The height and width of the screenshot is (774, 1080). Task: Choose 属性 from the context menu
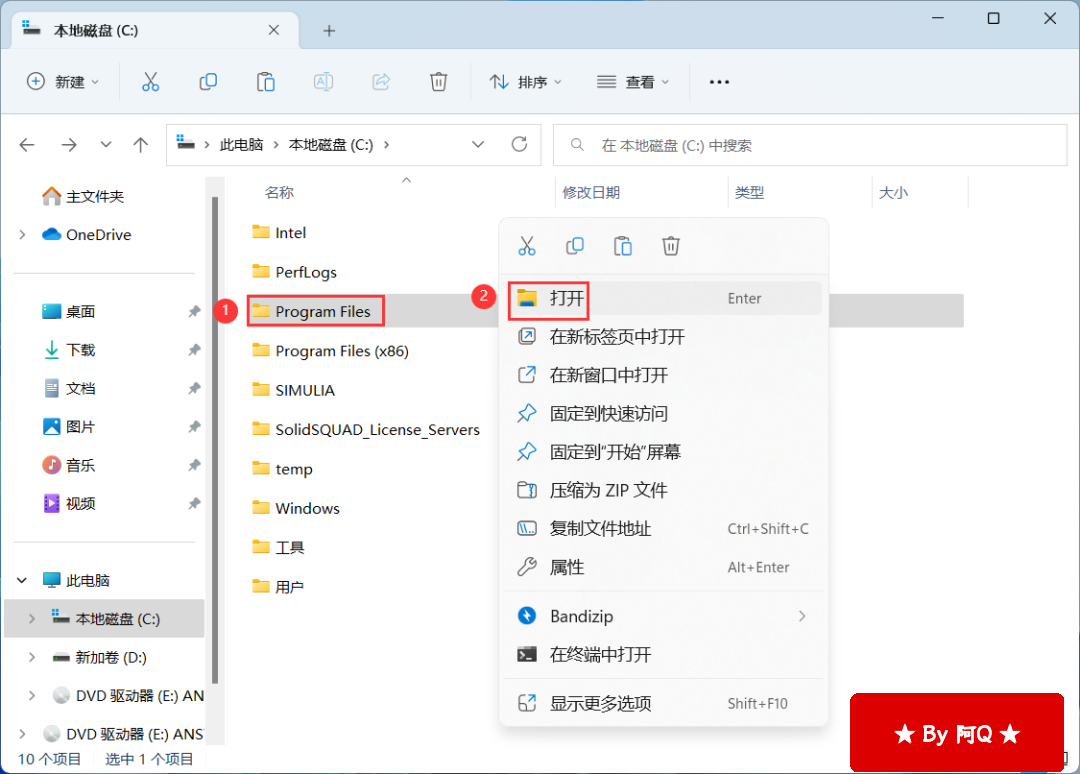point(566,567)
